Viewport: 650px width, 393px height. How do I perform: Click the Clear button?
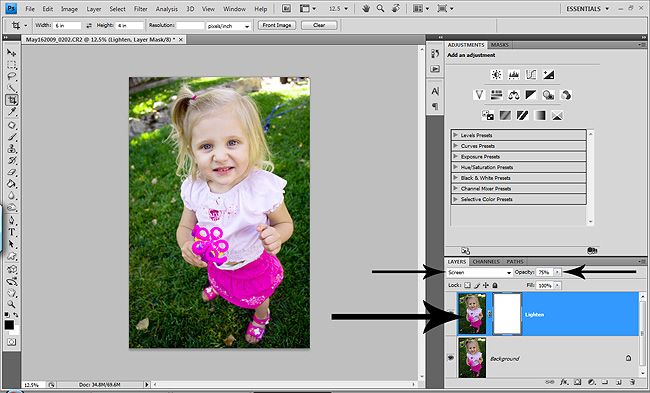pyautogui.click(x=319, y=25)
